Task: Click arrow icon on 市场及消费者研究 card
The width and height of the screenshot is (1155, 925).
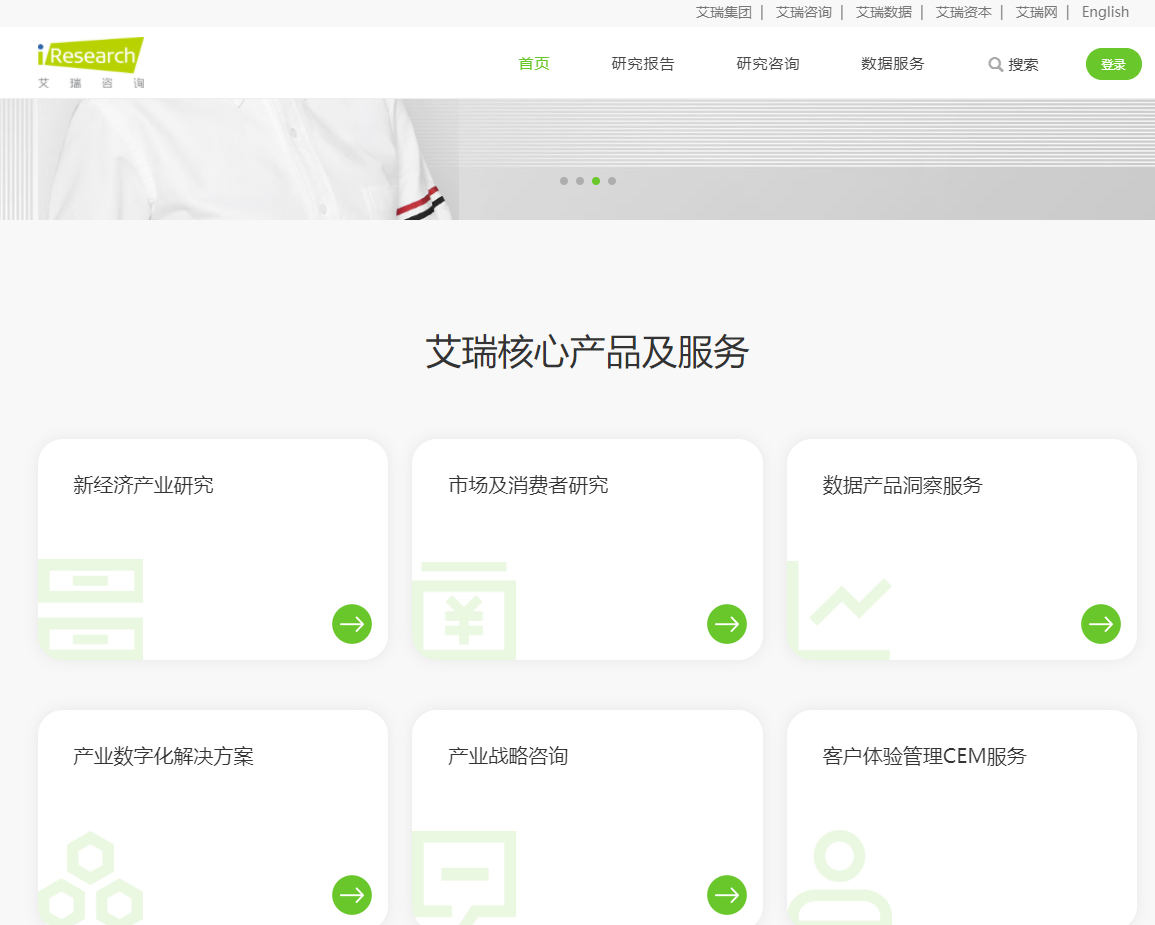Action: point(727,624)
